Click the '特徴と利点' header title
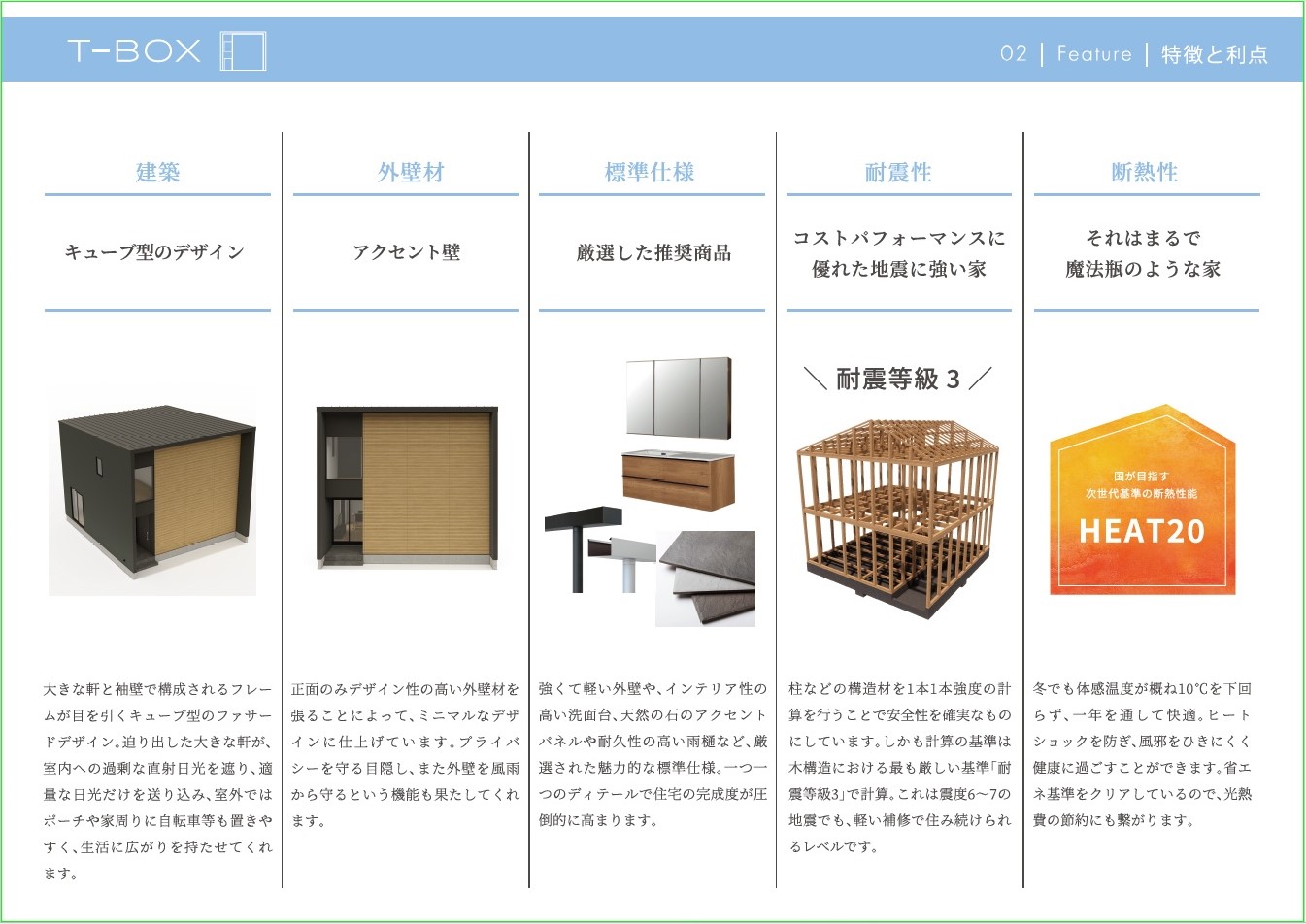The image size is (1306, 924). 1215,54
